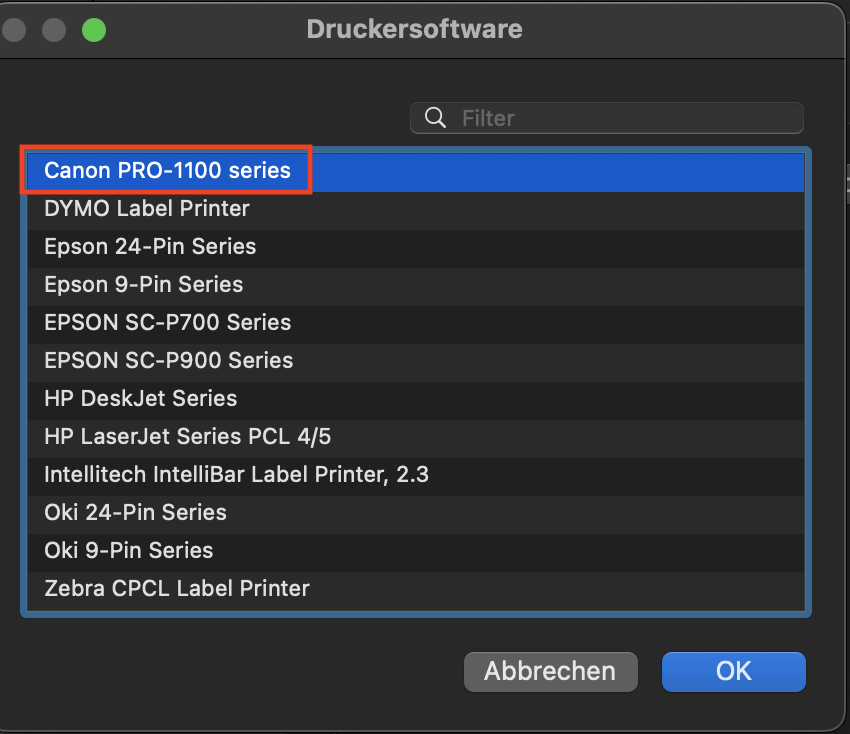Click the green zoom window button
The width and height of the screenshot is (850, 734).
(93, 29)
